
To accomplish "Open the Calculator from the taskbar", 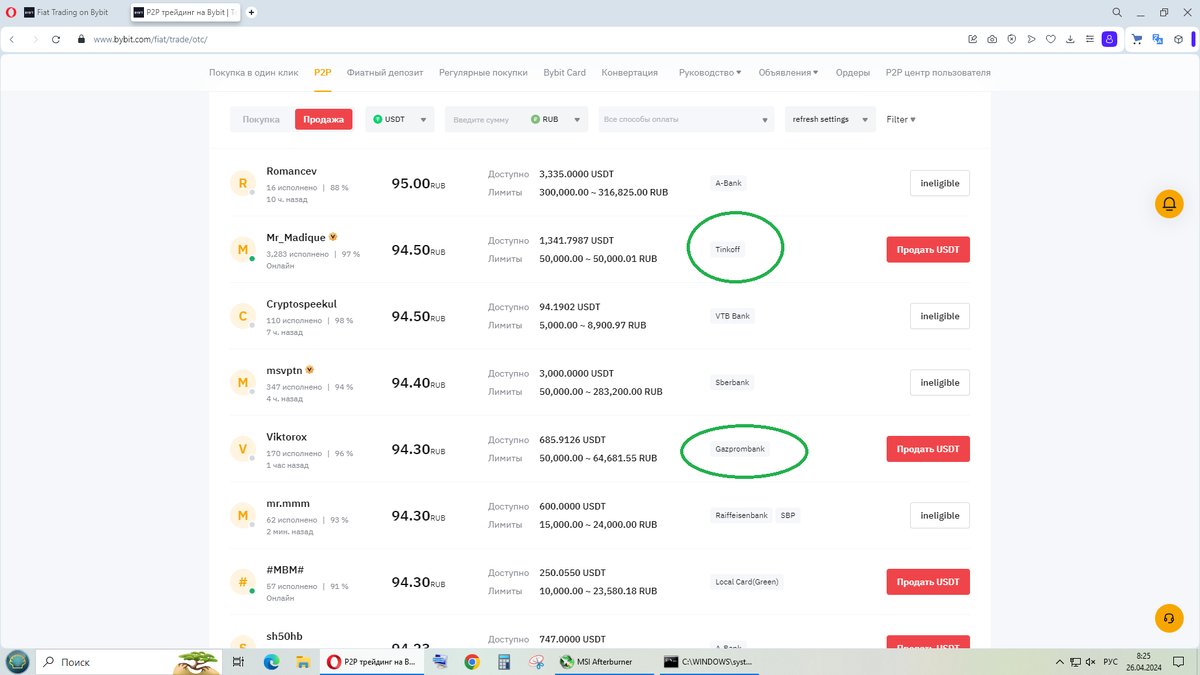I will [504, 662].
